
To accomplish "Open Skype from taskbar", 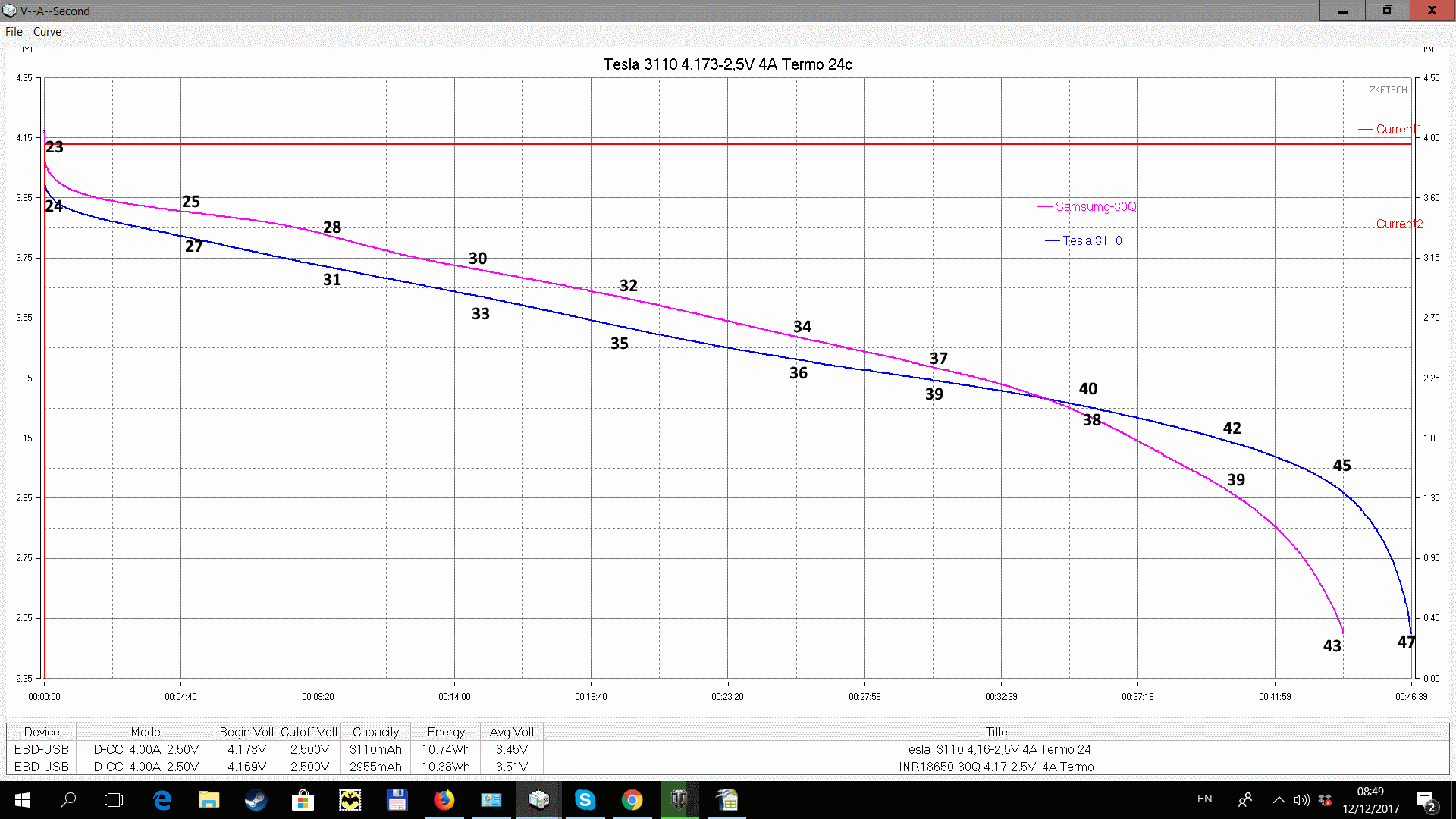I will (585, 800).
